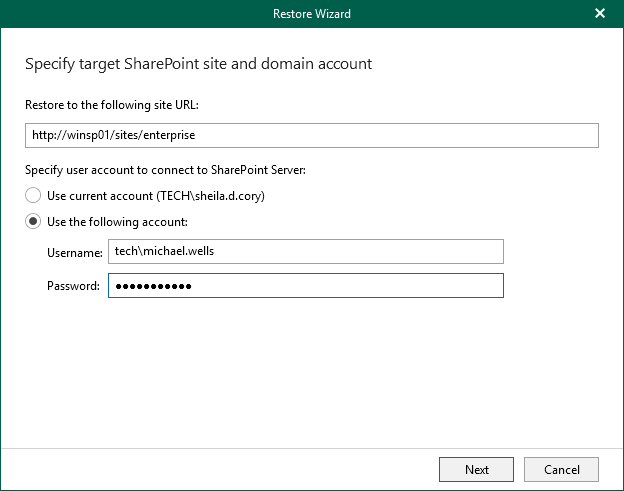Click into the Username text box

pyautogui.click(x=305, y=251)
